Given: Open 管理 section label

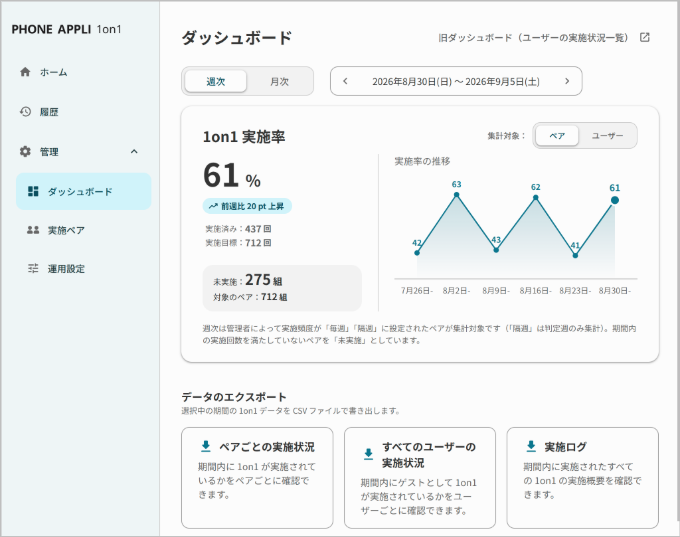Looking at the screenshot, I should pos(49,152).
